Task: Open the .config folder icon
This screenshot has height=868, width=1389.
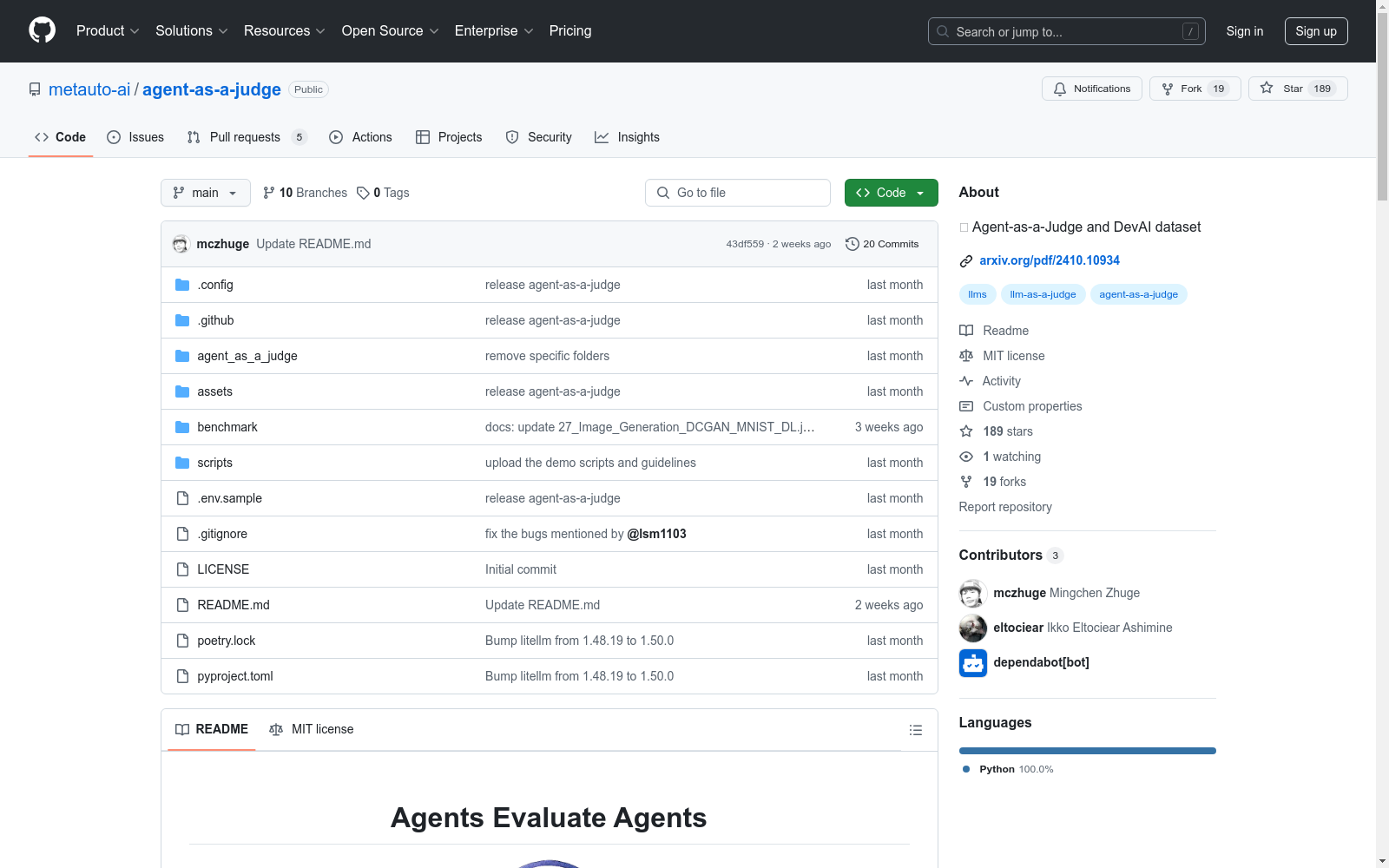Action: 182,285
